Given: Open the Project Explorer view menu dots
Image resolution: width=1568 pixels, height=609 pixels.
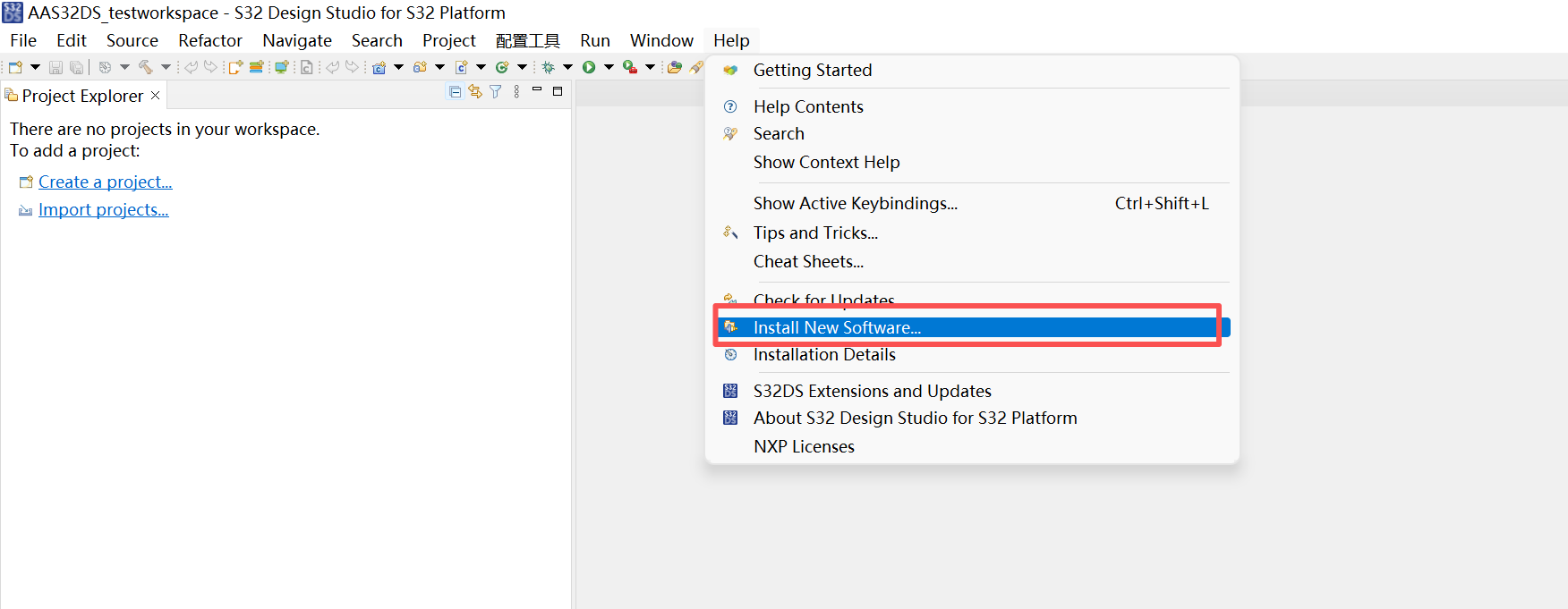Looking at the screenshot, I should 516,91.
